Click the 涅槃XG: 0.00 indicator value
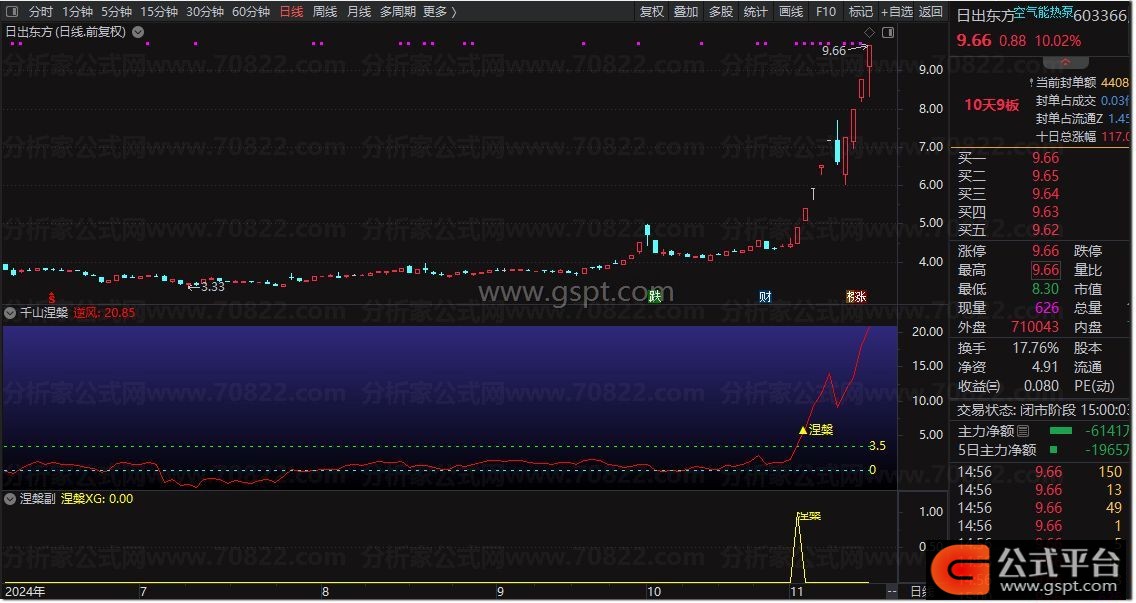 (97, 499)
